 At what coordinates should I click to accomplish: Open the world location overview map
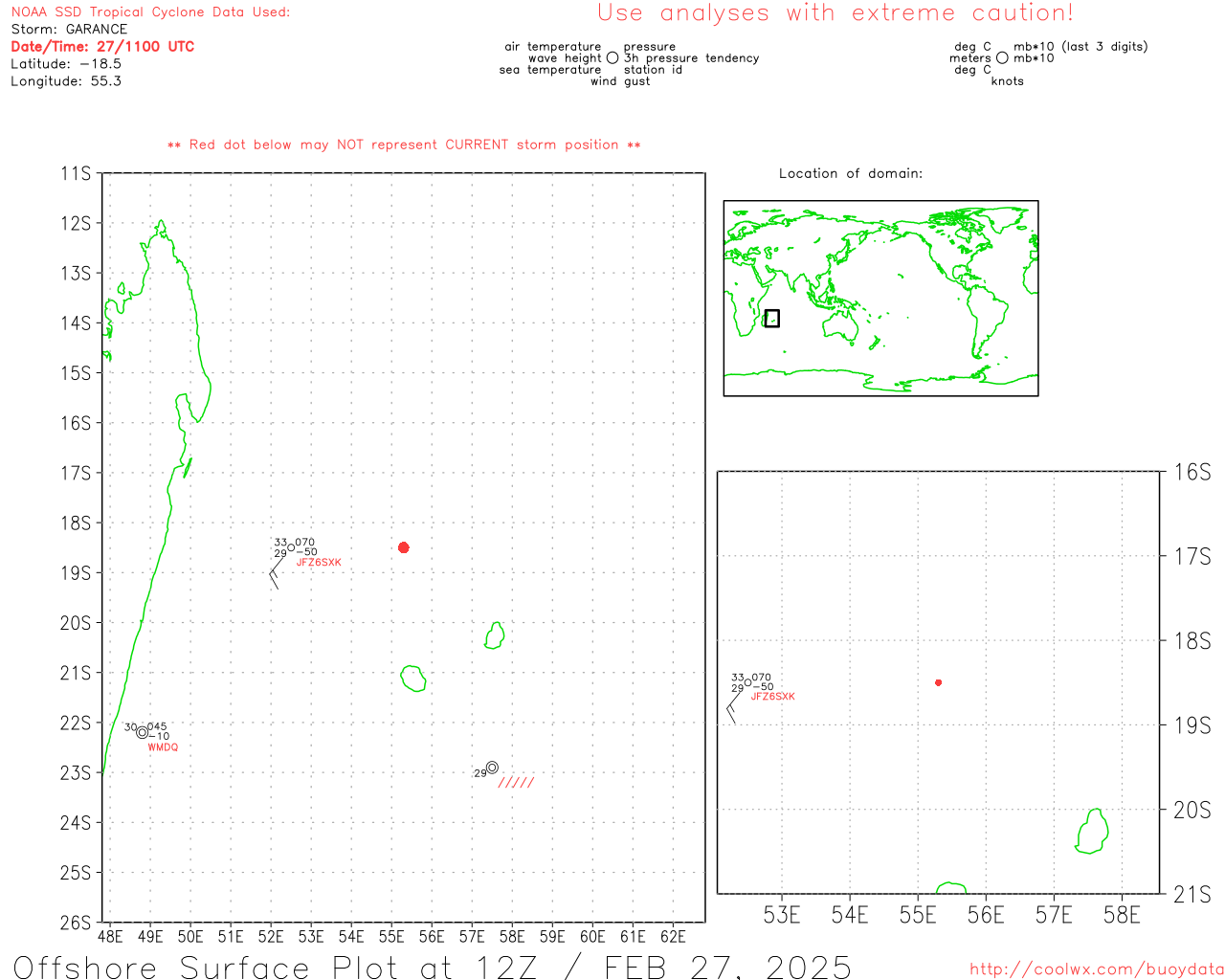pos(880,299)
